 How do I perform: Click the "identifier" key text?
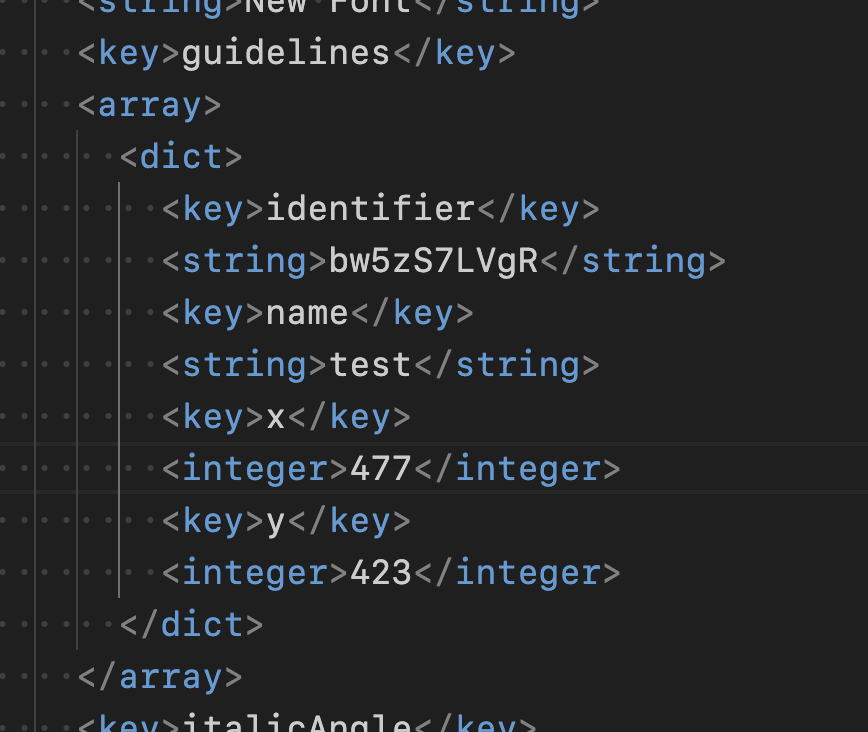click(370, 209)
